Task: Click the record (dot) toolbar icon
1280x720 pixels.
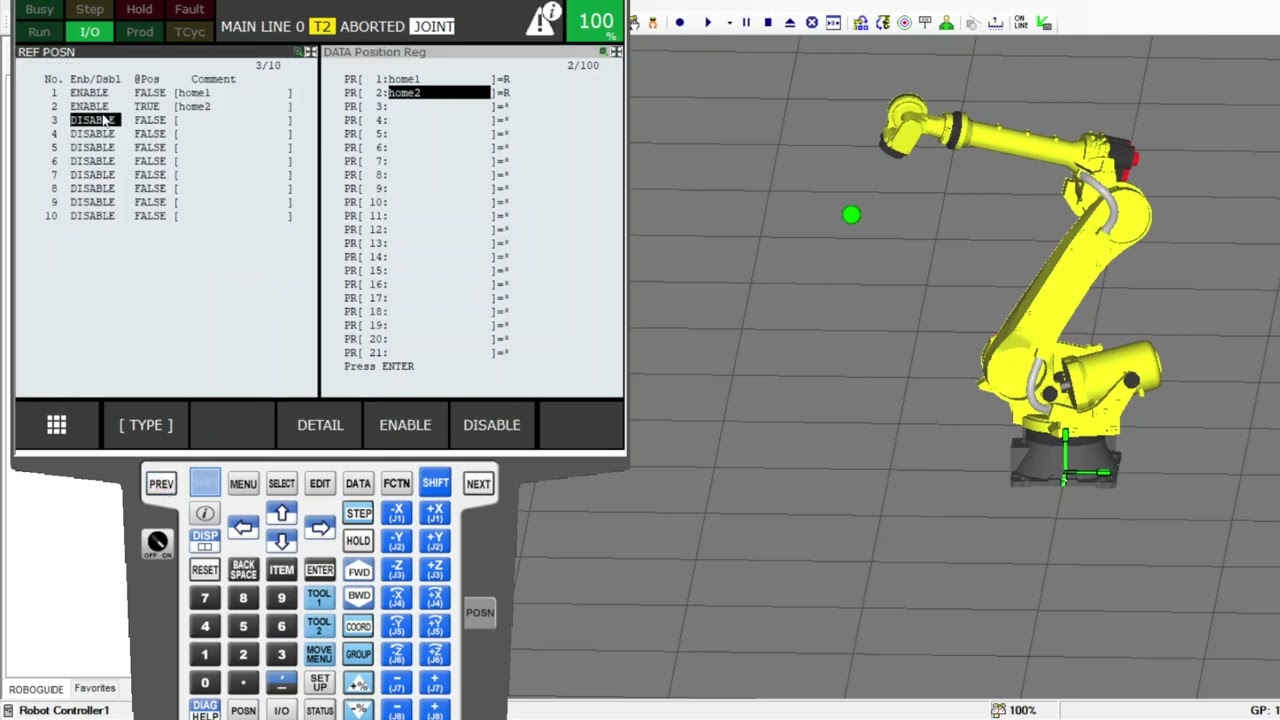Action: tap(680, 22)
